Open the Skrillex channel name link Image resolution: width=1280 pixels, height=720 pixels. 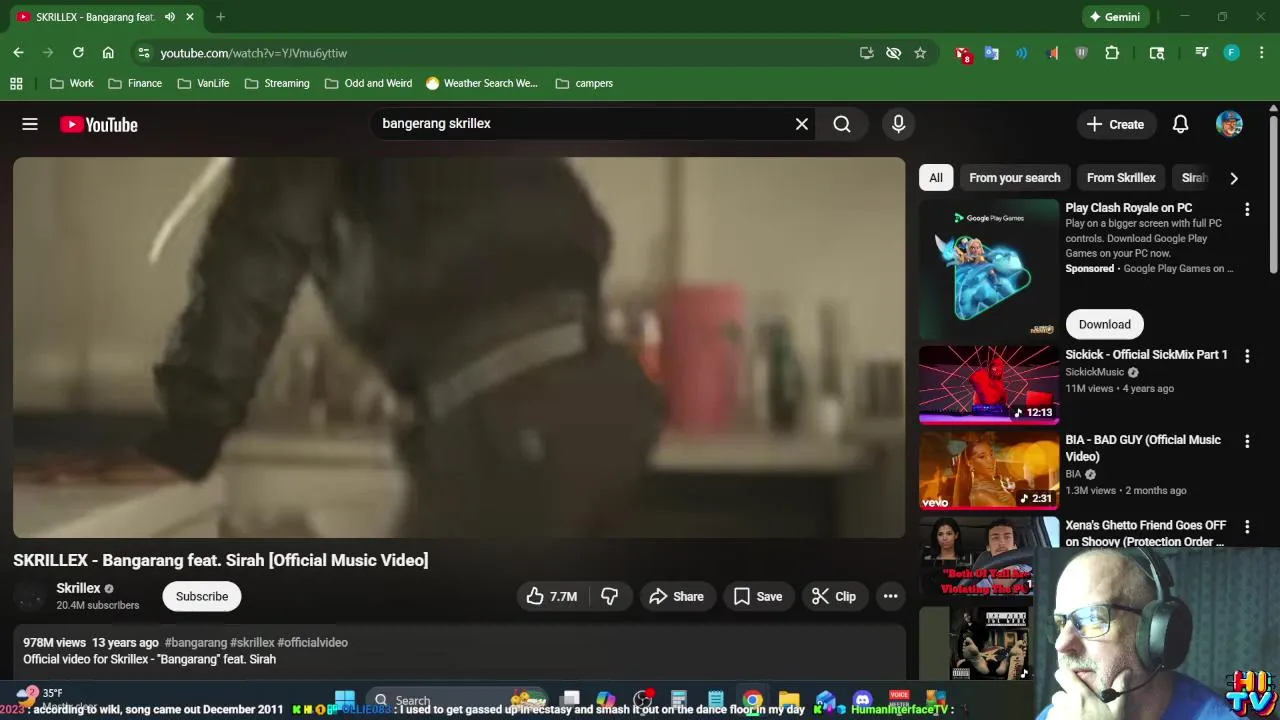[x=78, y=588]
